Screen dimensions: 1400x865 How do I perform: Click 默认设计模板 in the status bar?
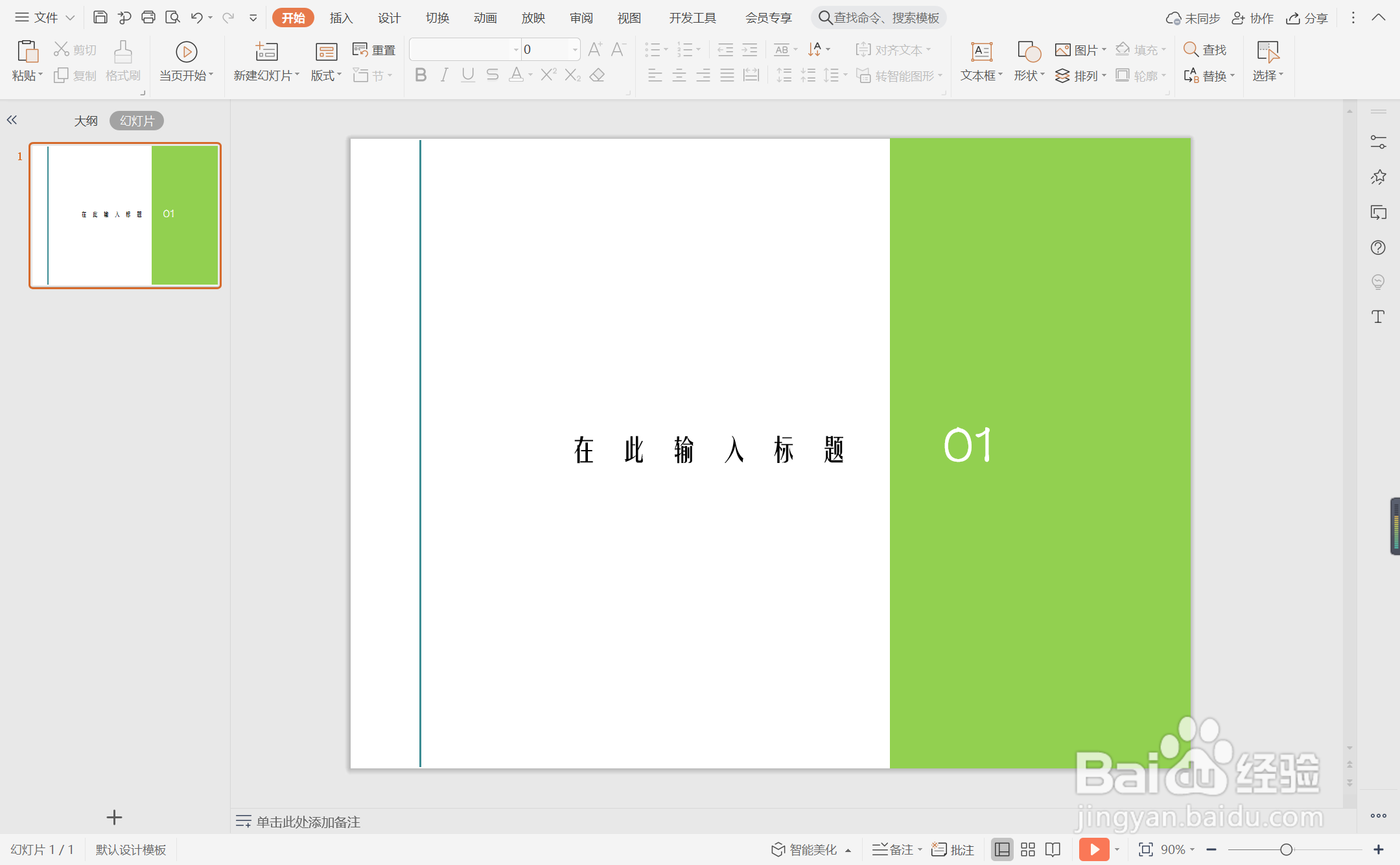point(130,848)
